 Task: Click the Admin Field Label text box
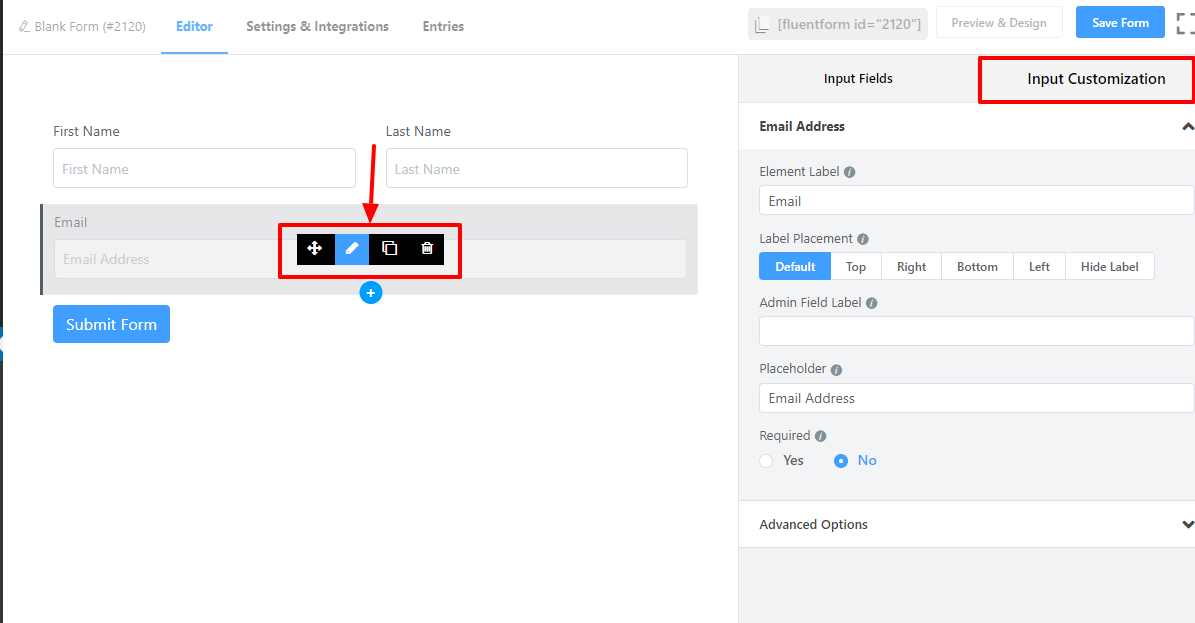point(976,331)
